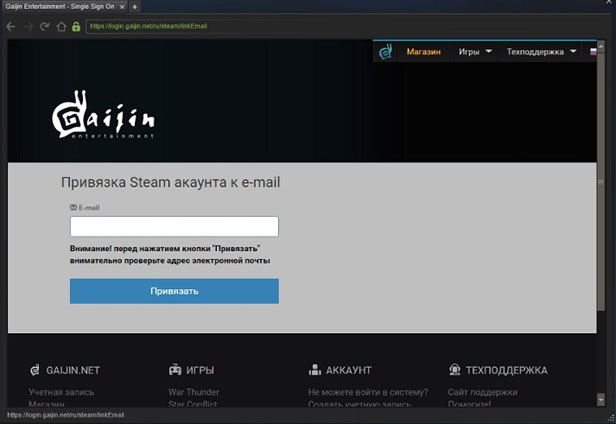Close the Gaijin Entertainment tab
Viewport: 616px width, 424px height.
pyautogui.click(x=122, y=7)
